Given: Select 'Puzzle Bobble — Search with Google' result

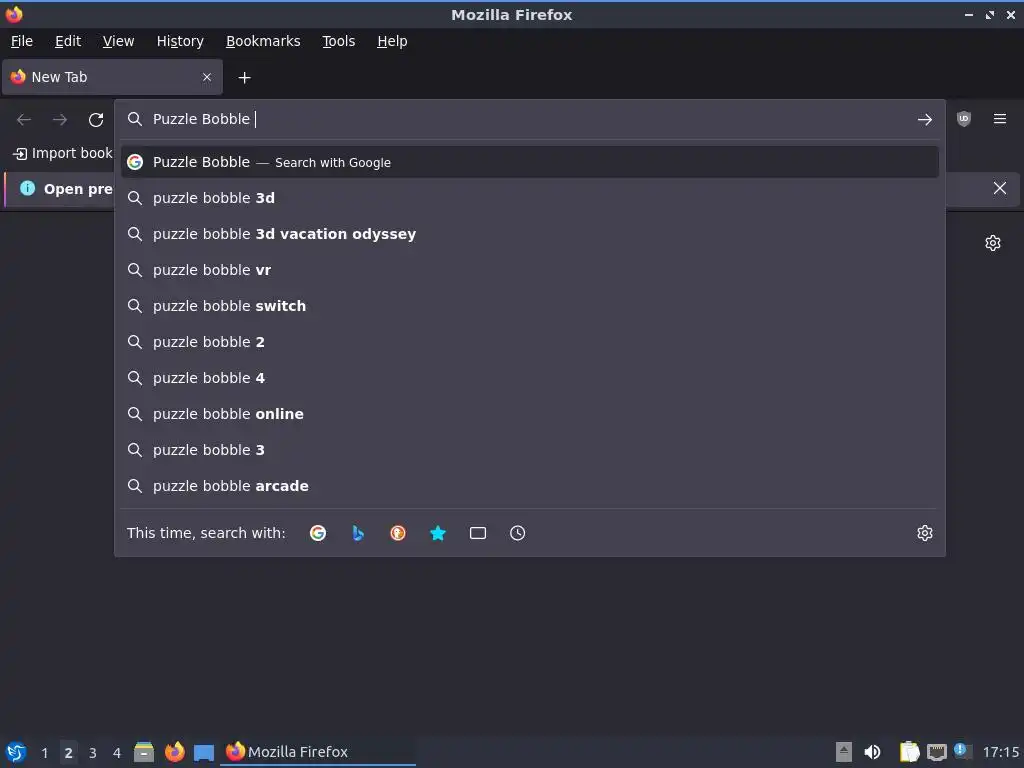Looking at the screenshot, I should tap(530, 162).
